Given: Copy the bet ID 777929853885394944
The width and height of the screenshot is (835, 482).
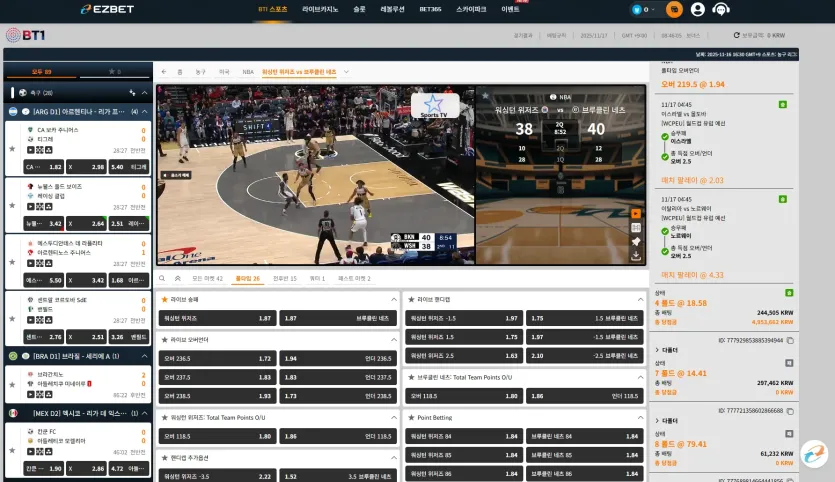Looking at the screenshot, I should click(x=790, y=340).
